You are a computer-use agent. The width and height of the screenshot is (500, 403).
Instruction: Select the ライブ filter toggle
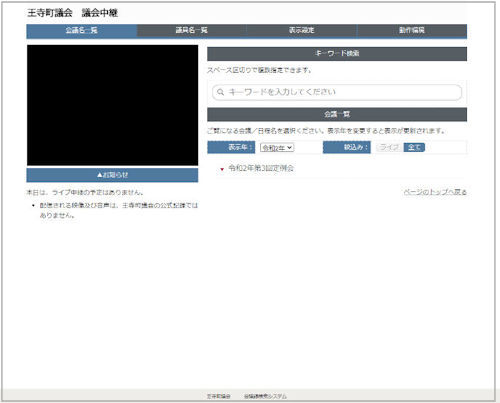(390, 147)
